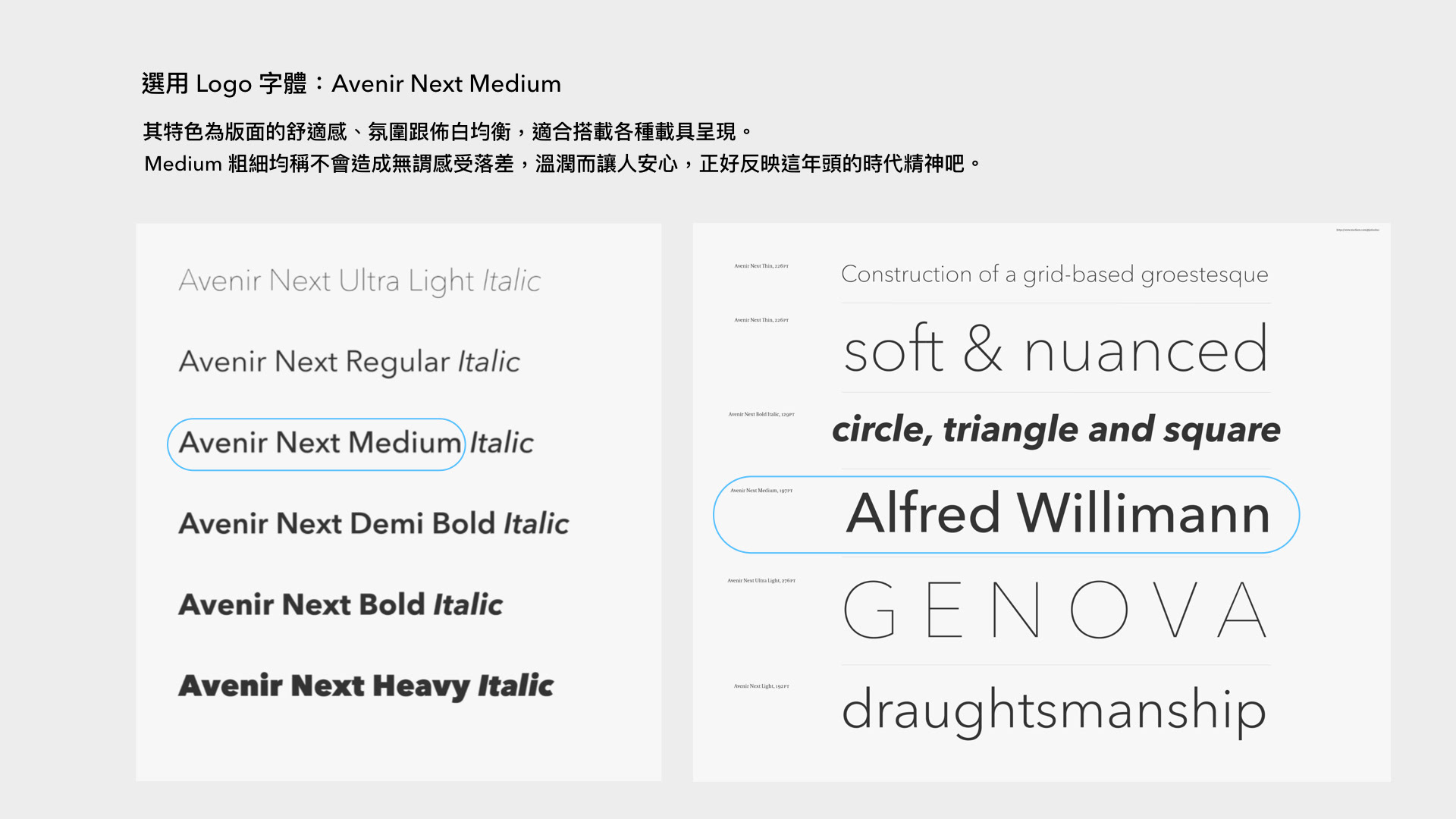Click the 'Avenir Next Bold Italic, 129pt' caption

coord(761,414)
